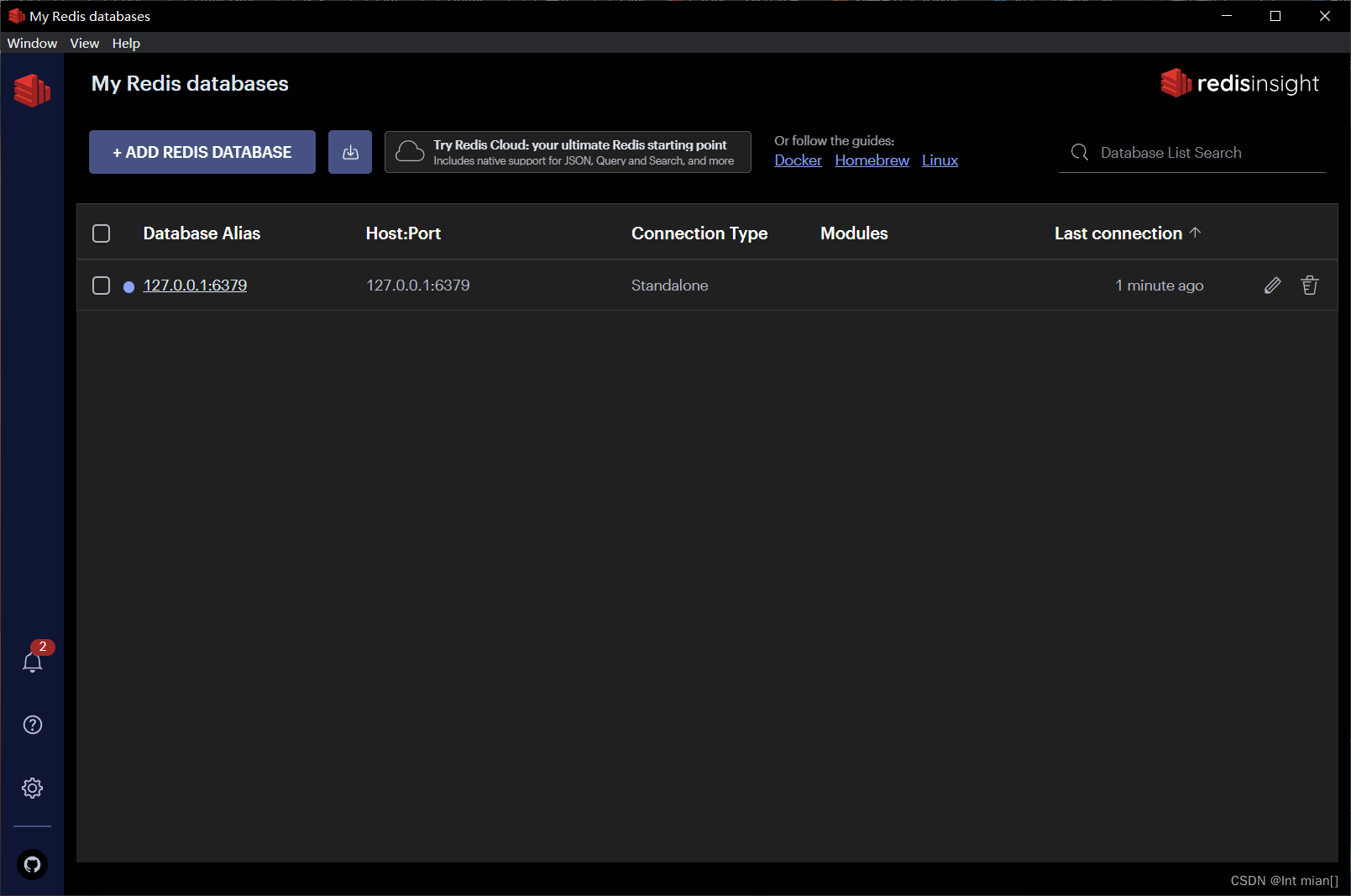Select all databases checkbox in header
This screenshot has width=1351, height=896.
click(101, 233)
